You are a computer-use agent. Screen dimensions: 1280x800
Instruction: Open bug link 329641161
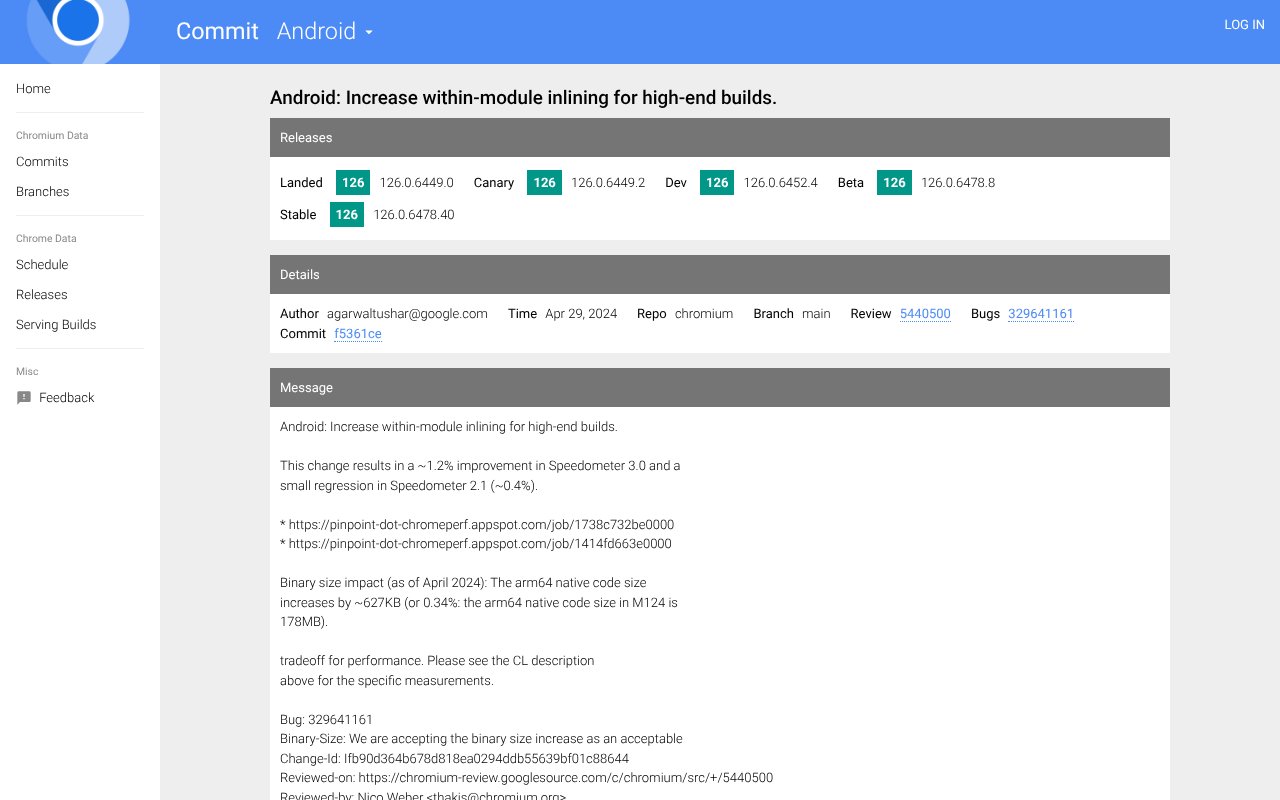pos(1040,314)
